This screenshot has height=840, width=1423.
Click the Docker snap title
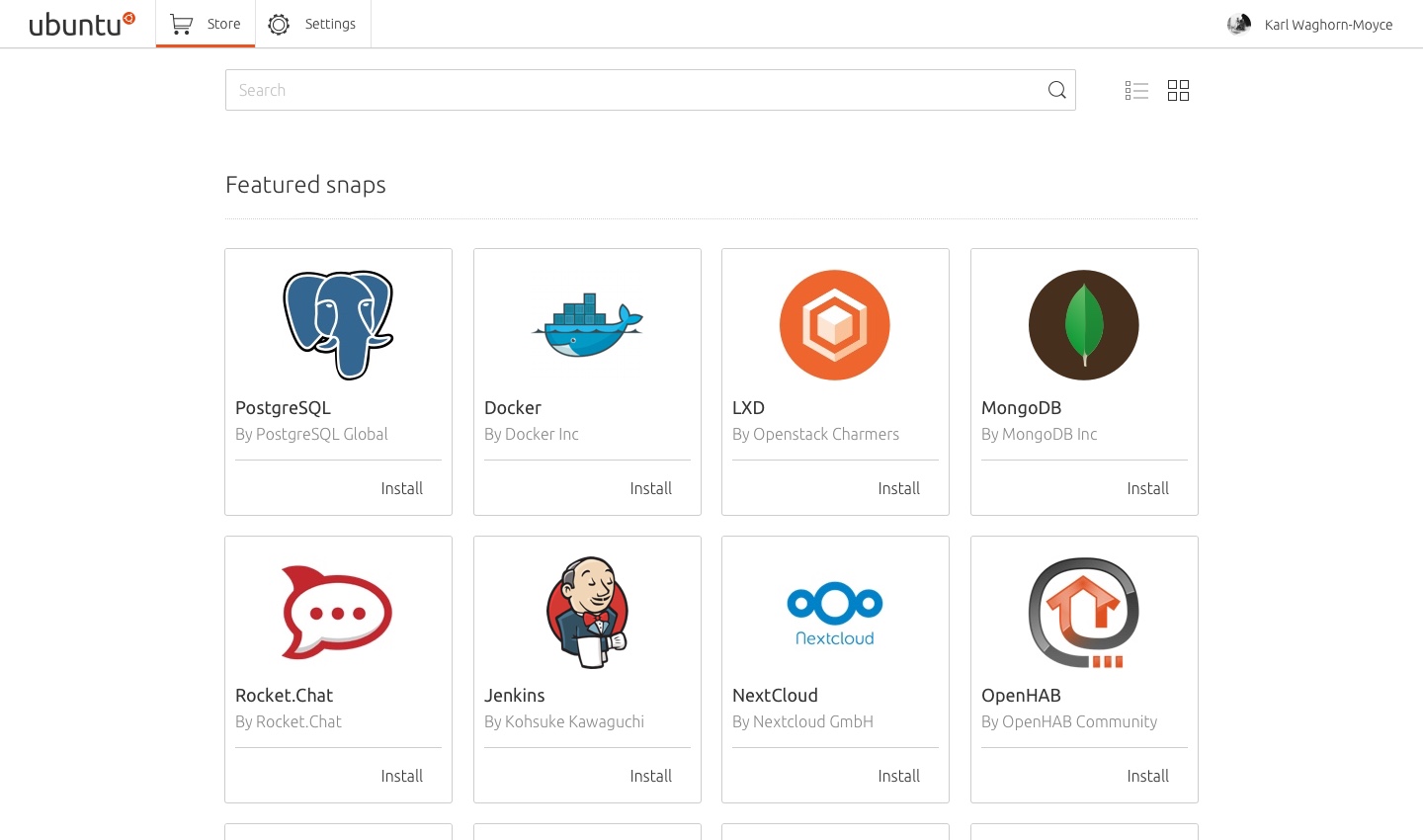click(x=513, y=407)
